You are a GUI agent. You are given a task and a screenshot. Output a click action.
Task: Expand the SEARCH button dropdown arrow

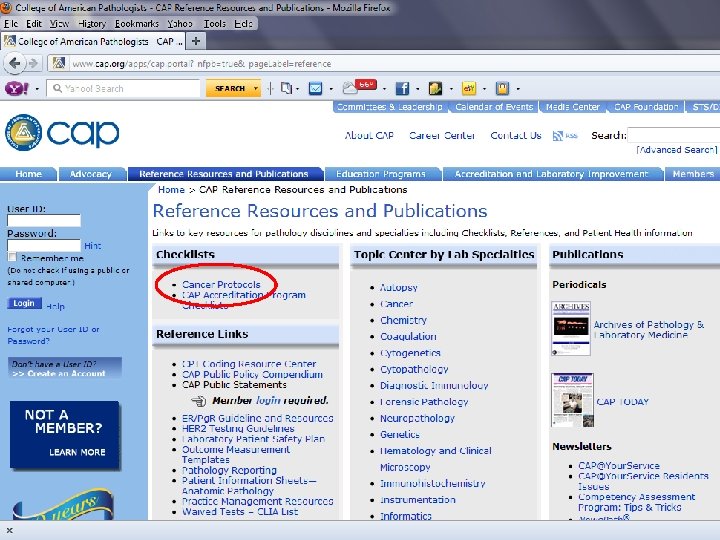[x=256, y=88]
